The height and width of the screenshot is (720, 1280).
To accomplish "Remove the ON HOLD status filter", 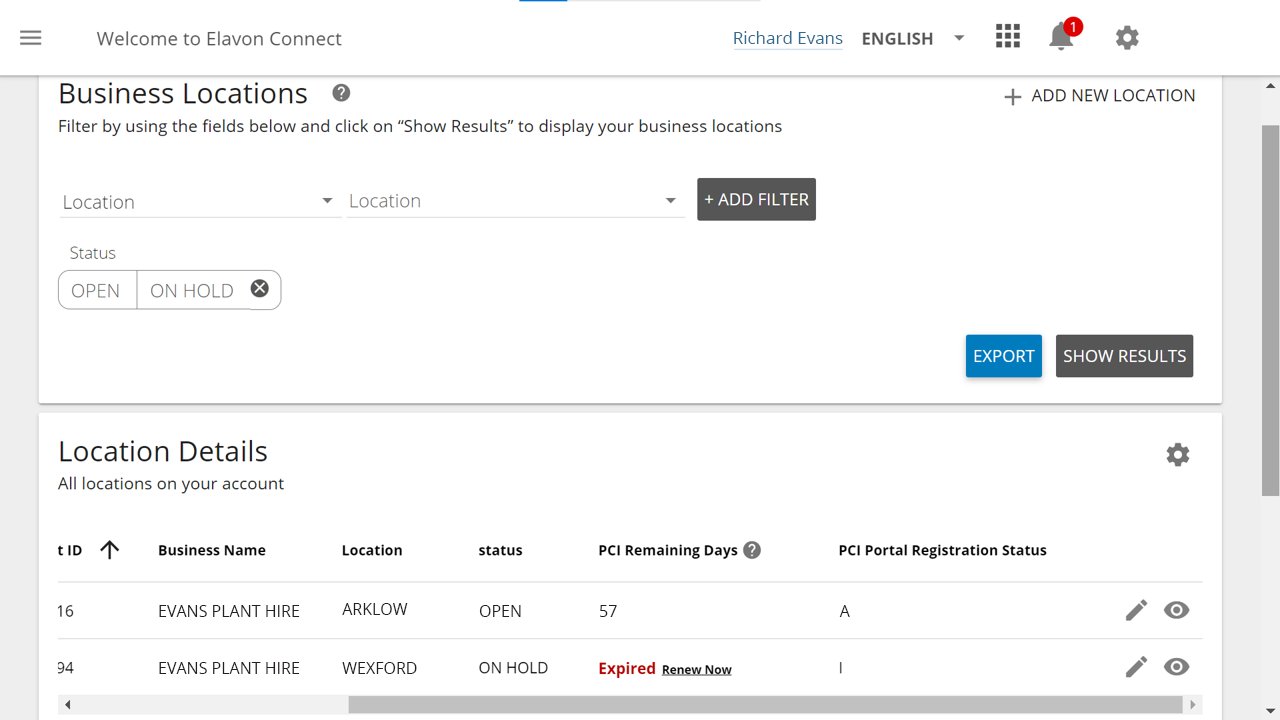I will pyautogui.click(x=259, y=289).
